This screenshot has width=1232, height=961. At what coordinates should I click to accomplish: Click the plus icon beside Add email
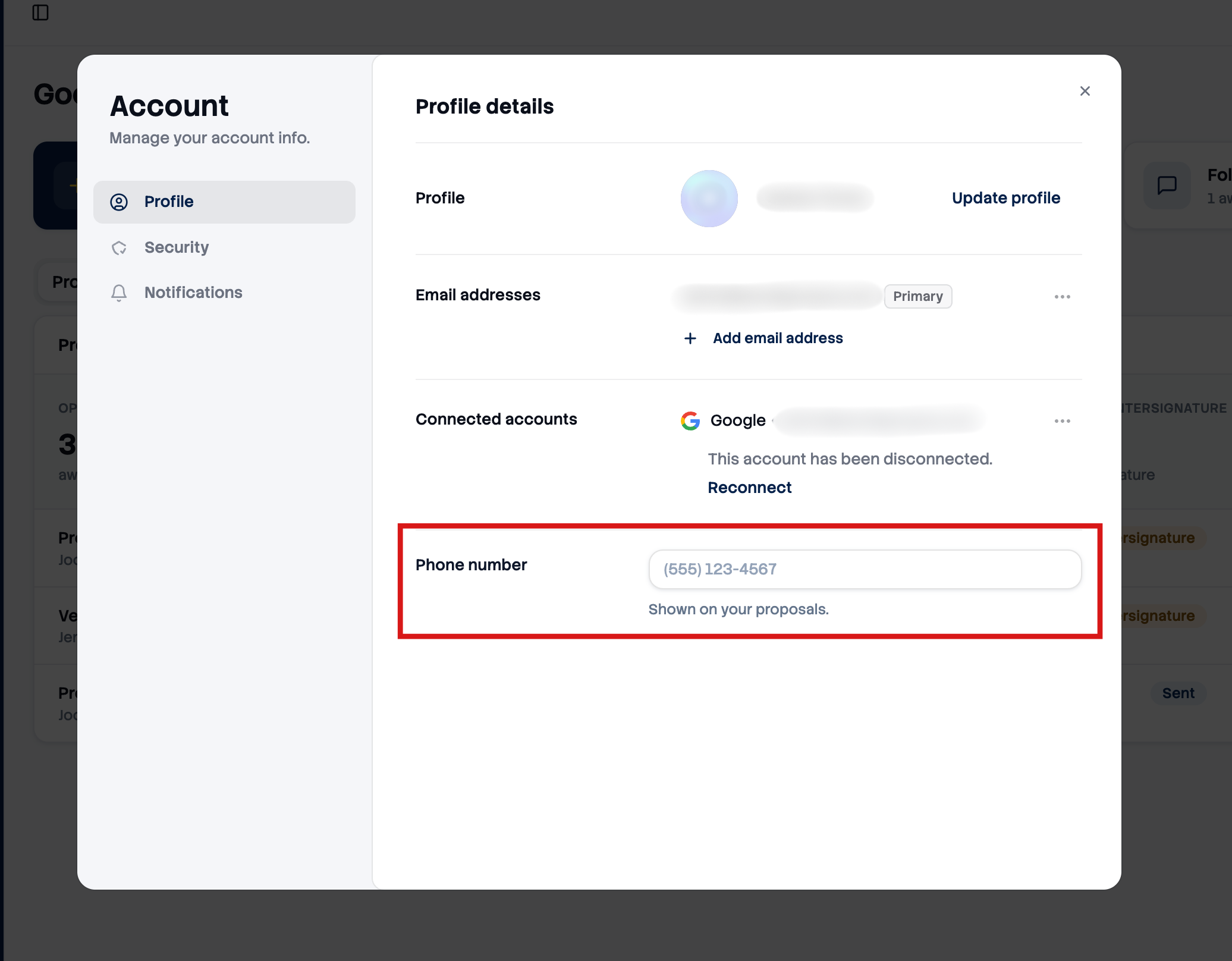pyautogui.click(x=690, y=338)
